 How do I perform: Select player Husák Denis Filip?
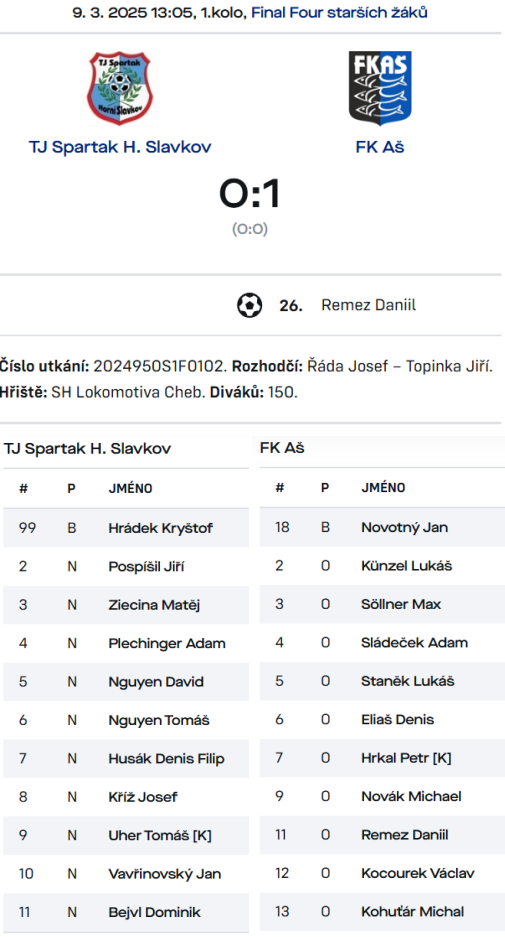pyautogui.click(x=166, y=759)
